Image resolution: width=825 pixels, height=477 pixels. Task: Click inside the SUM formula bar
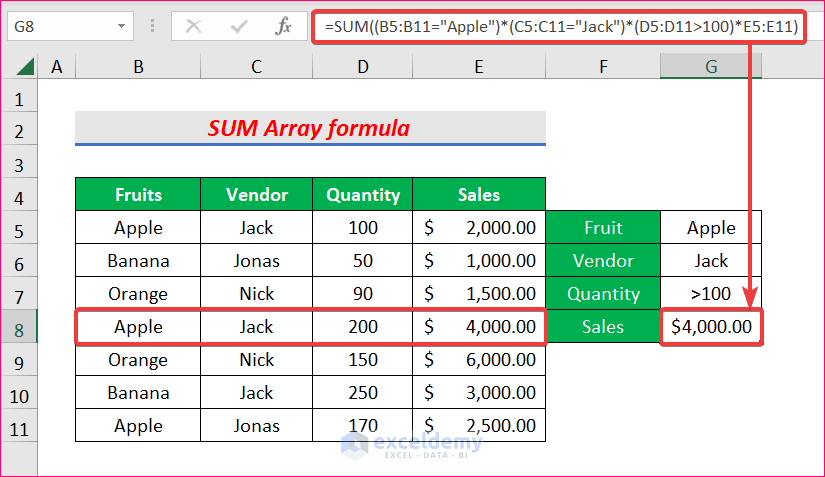pos(560,27)
